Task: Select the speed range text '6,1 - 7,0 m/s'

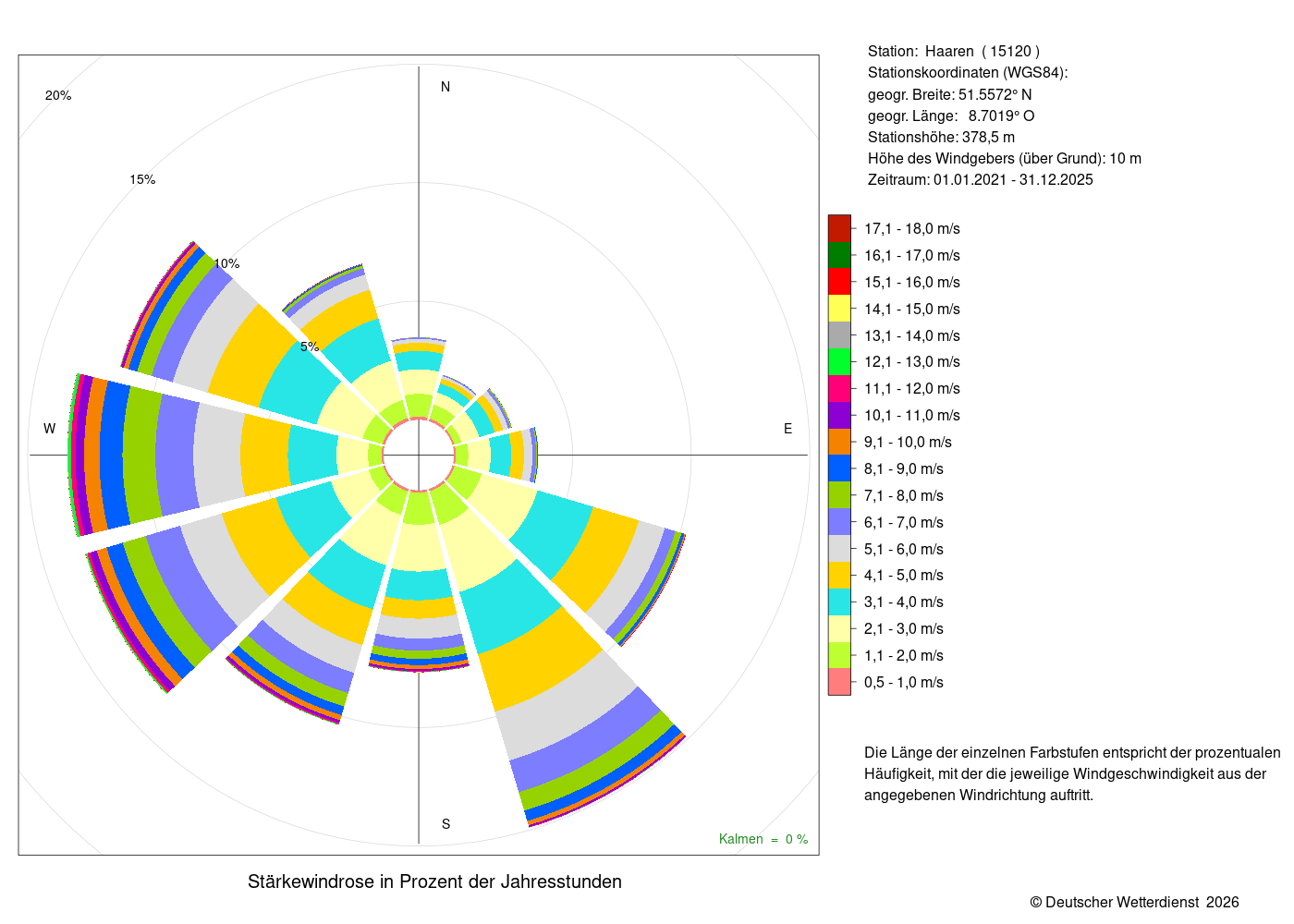Action: 904,523
